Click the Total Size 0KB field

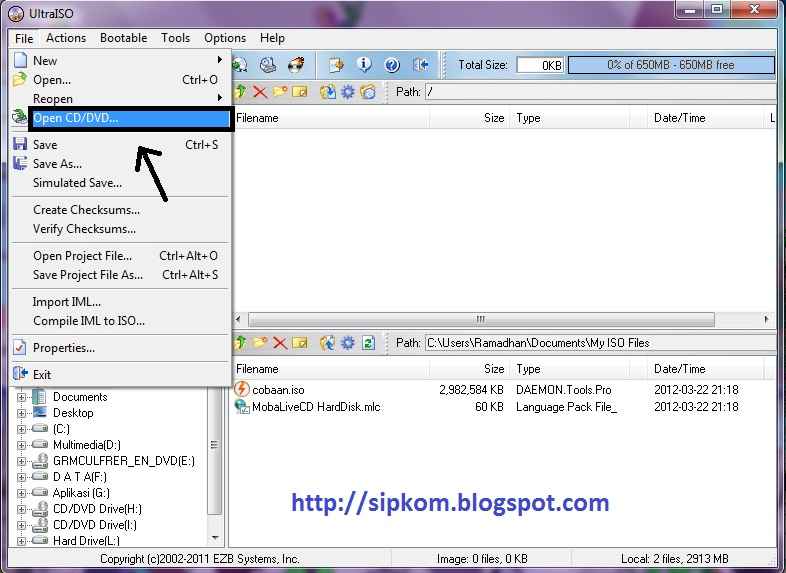(540, 65)
